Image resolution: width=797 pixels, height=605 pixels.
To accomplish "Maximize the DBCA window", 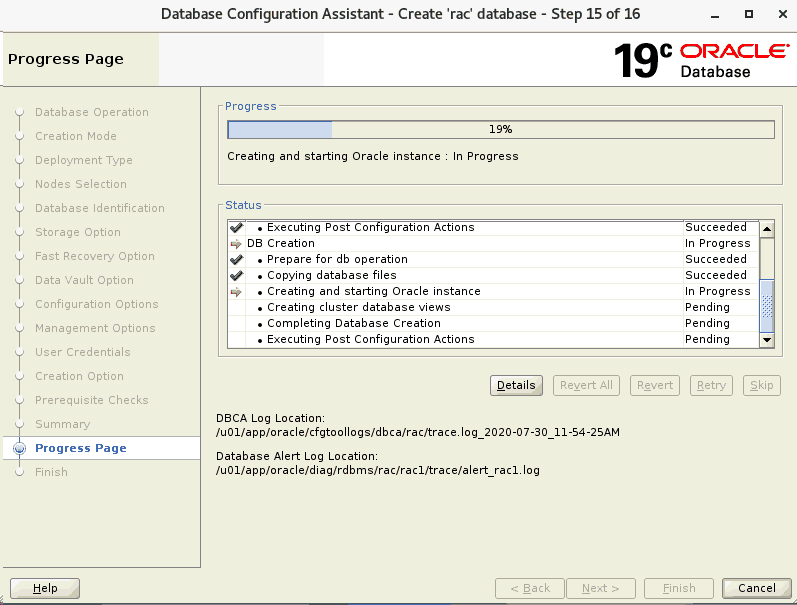I will coord(749,14).
